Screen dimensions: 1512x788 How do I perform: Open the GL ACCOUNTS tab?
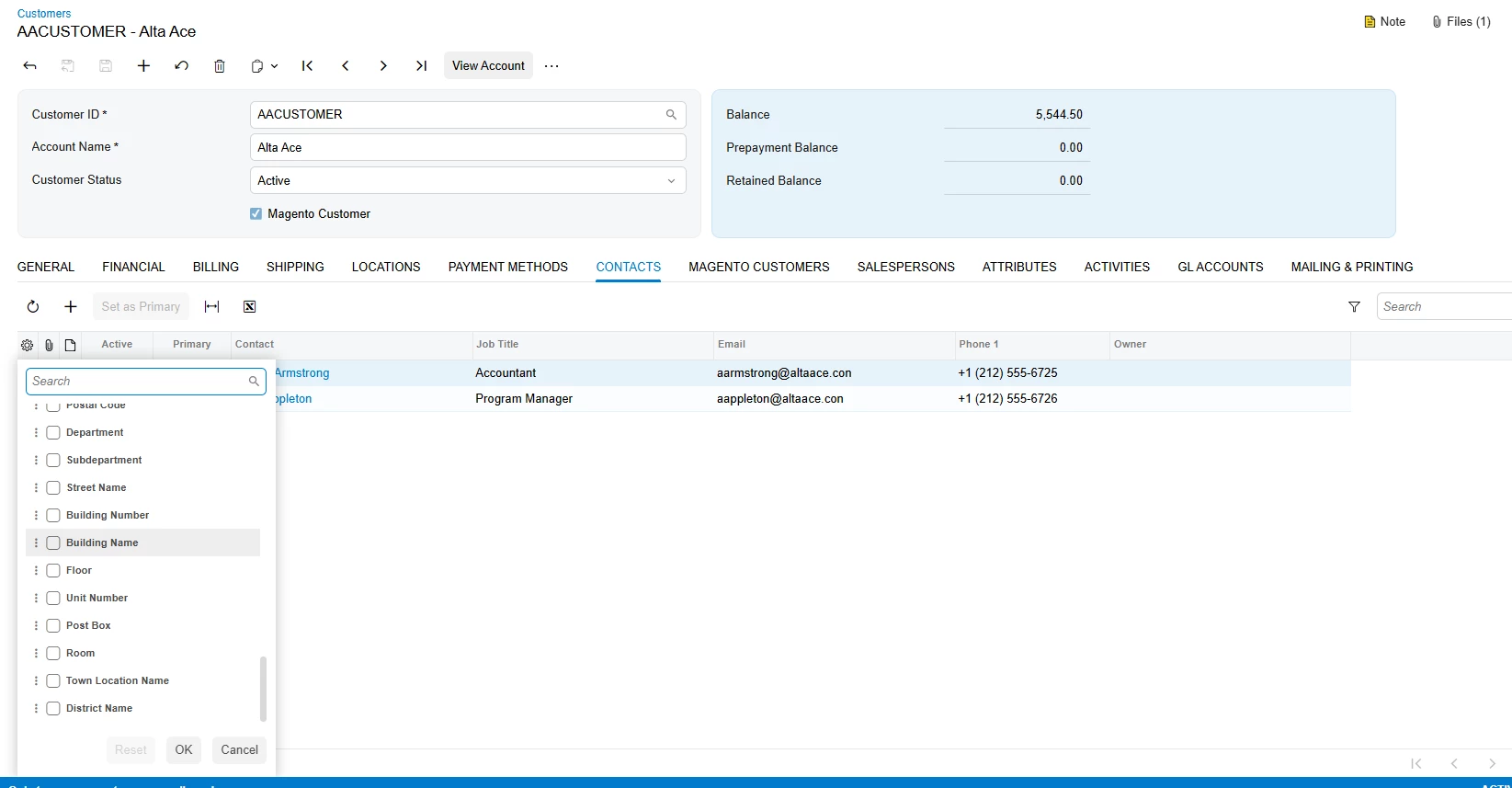(1221, 267)
